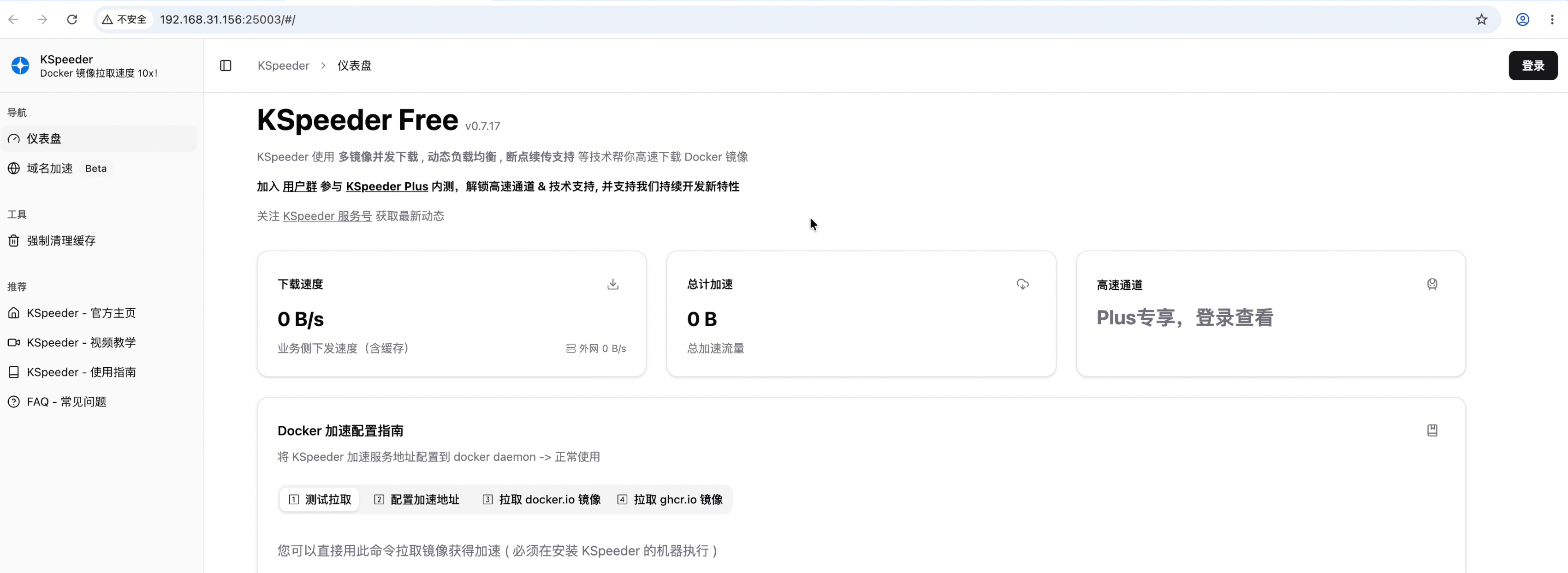This screenshot has height=573, width=1568.
Task: Click the address bar URL
Action: [x=228, y=19]
